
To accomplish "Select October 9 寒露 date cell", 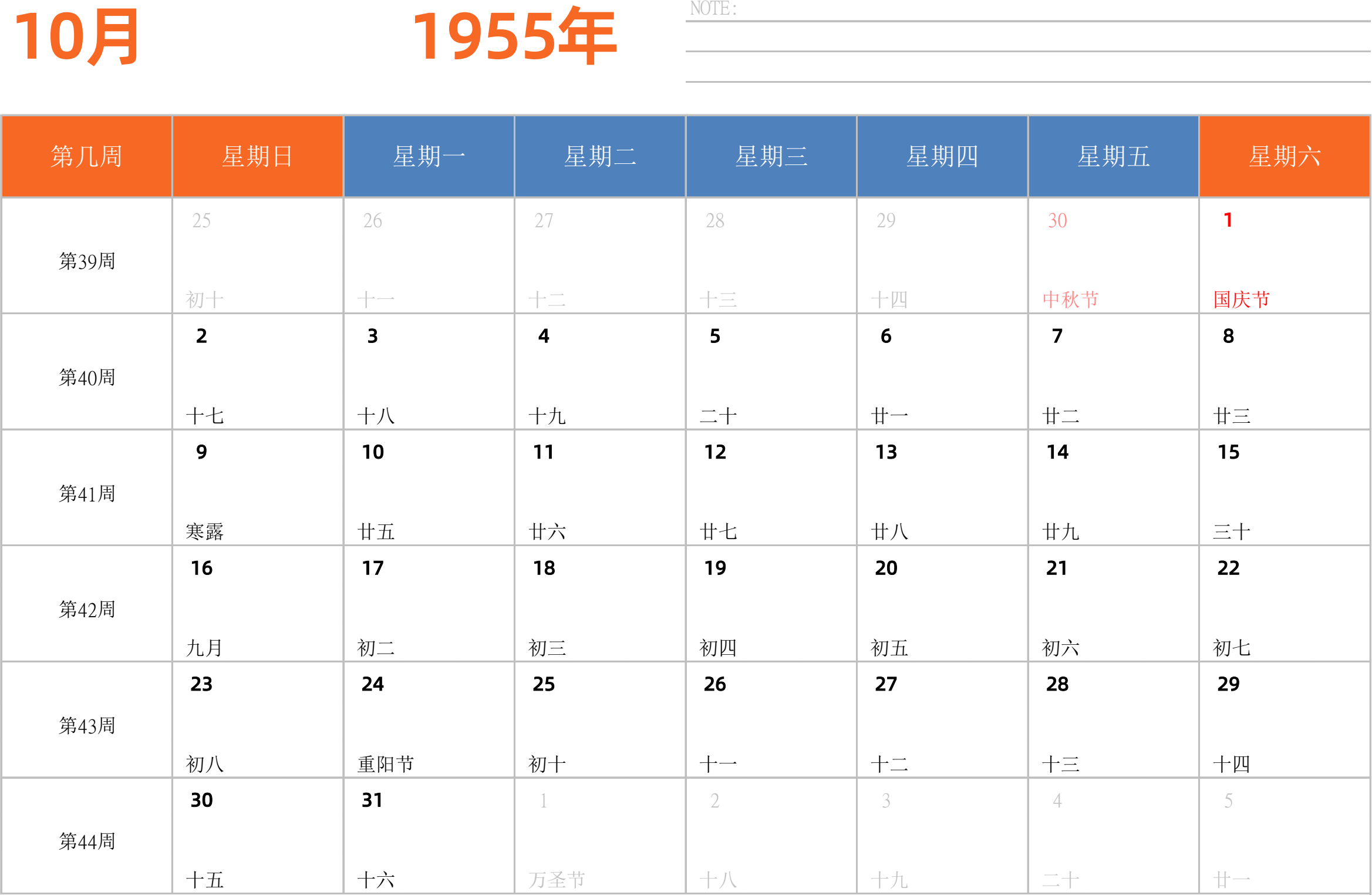I will (257, 488).
